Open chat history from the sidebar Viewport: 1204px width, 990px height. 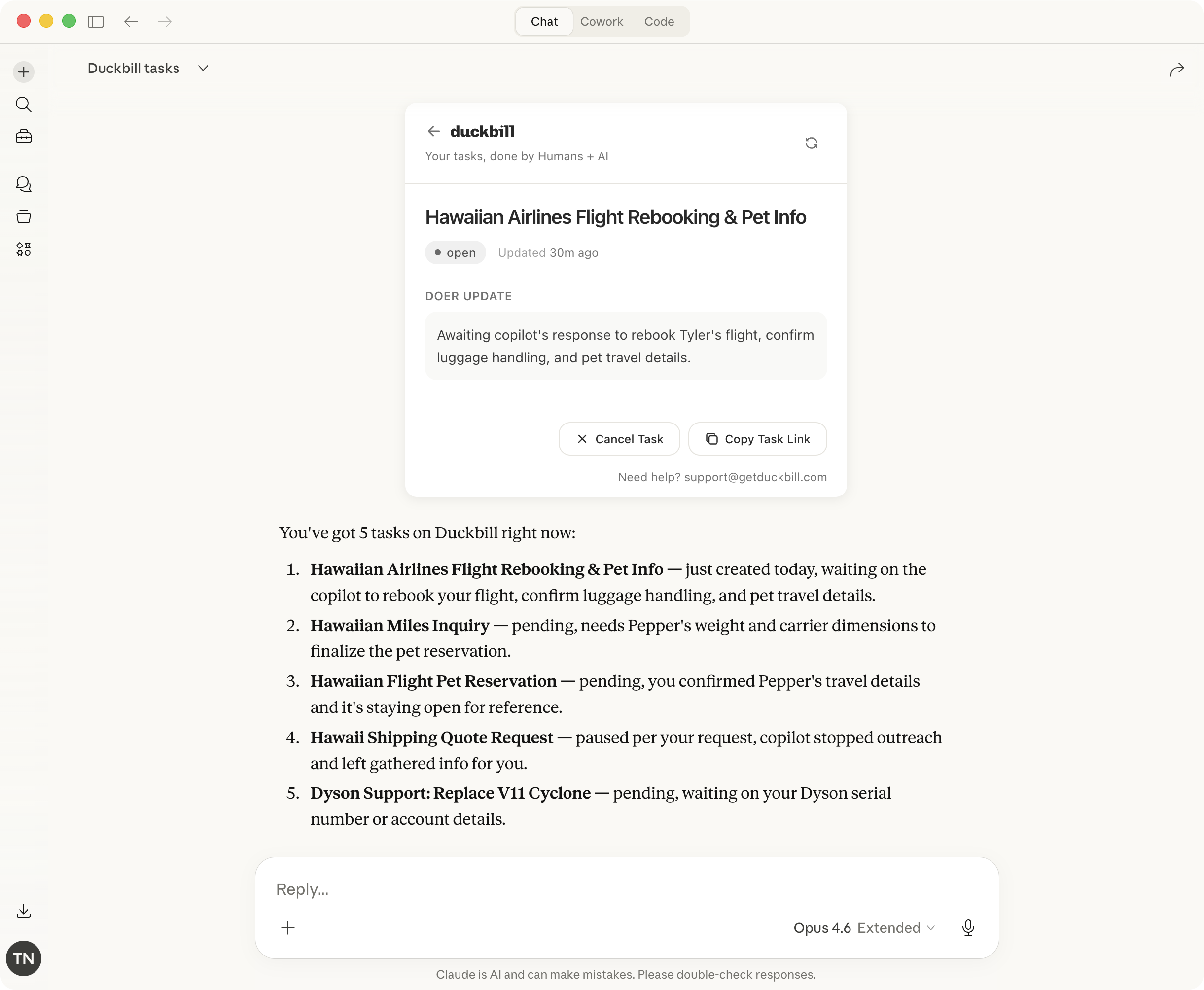[x=23, y=183]
